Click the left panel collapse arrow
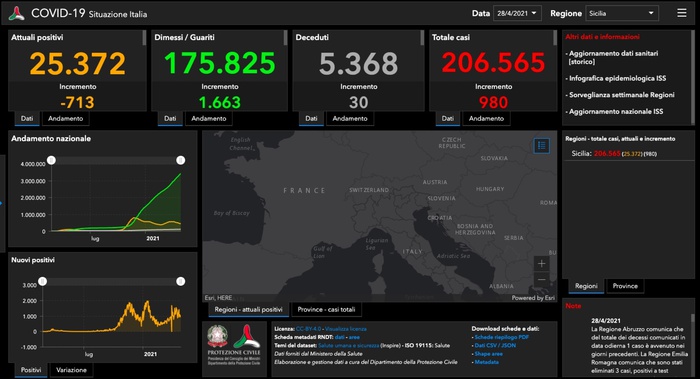Screen dimensions: 700x379 [2, 204]
